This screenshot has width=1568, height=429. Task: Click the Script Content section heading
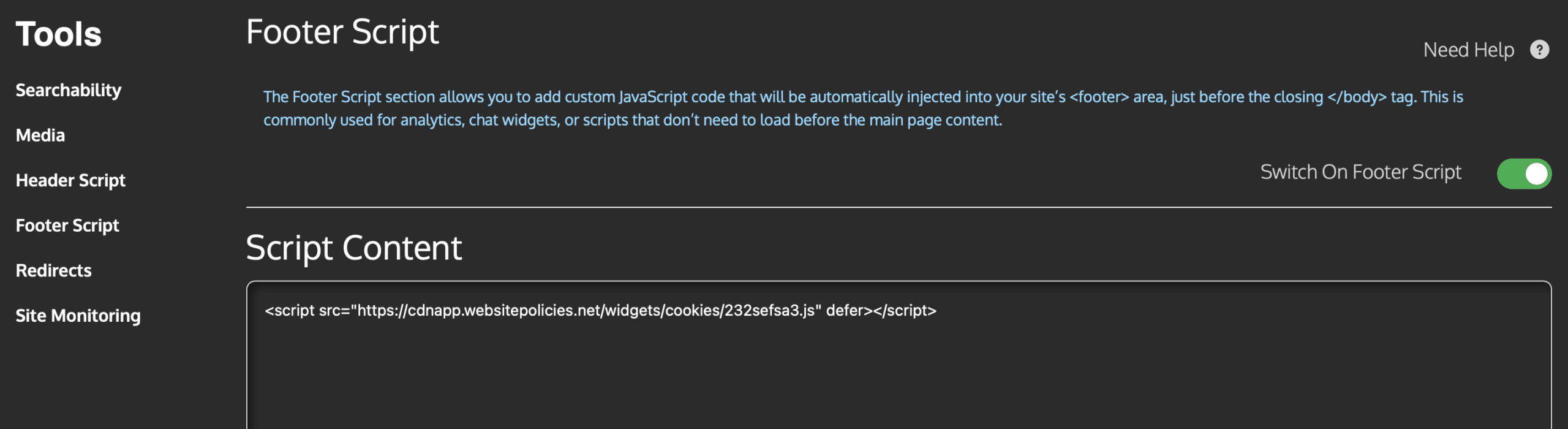(x=353, y=248)
